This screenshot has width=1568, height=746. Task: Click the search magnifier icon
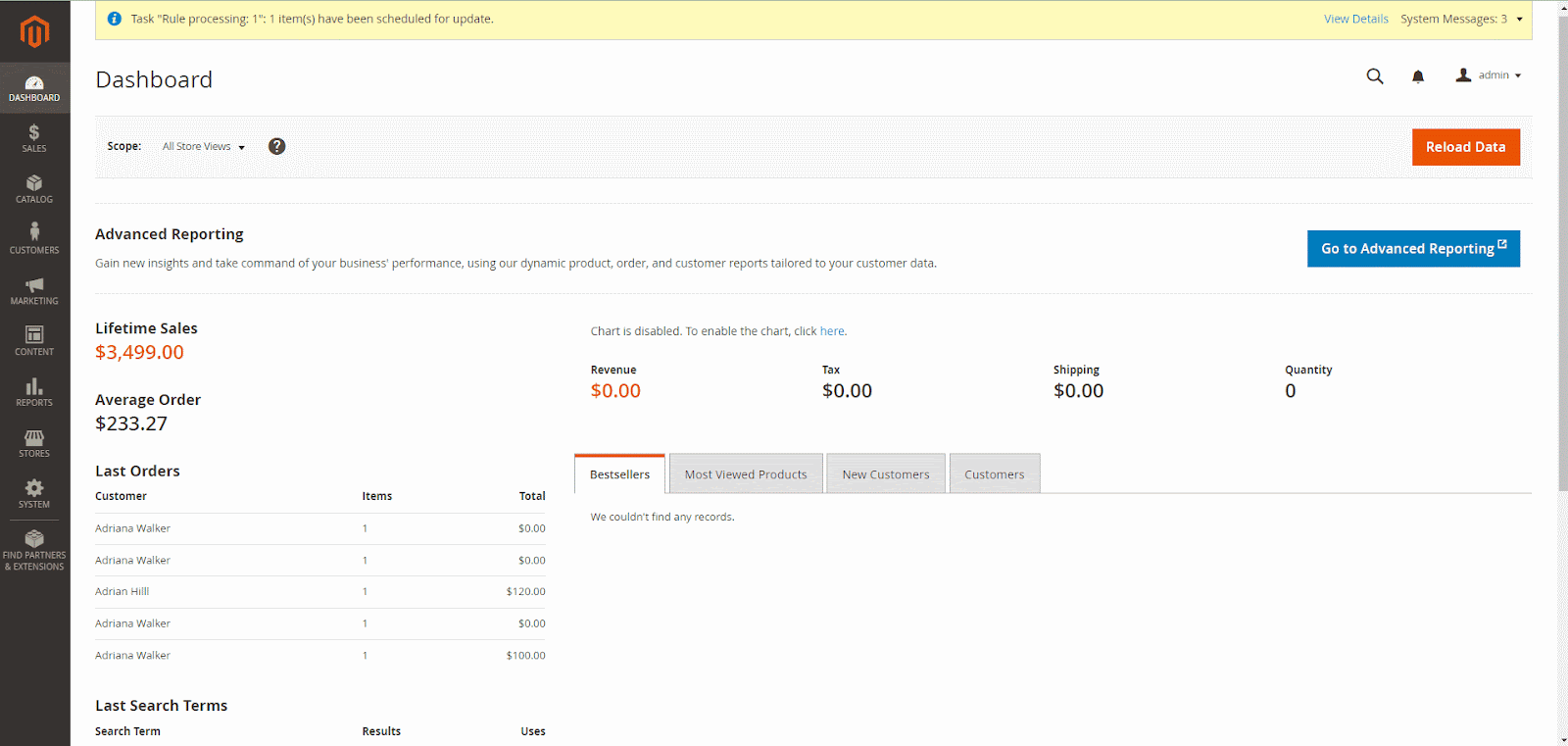point(1375,76)
